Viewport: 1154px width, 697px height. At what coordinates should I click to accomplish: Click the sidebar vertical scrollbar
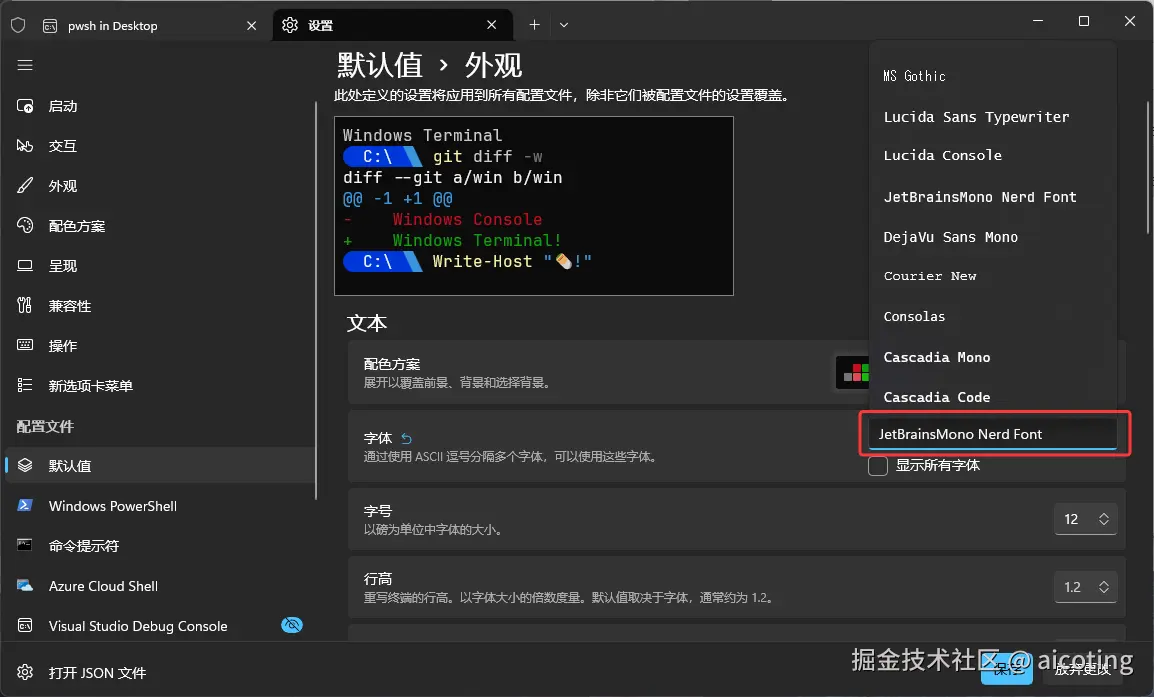click(x=316, y=300)
